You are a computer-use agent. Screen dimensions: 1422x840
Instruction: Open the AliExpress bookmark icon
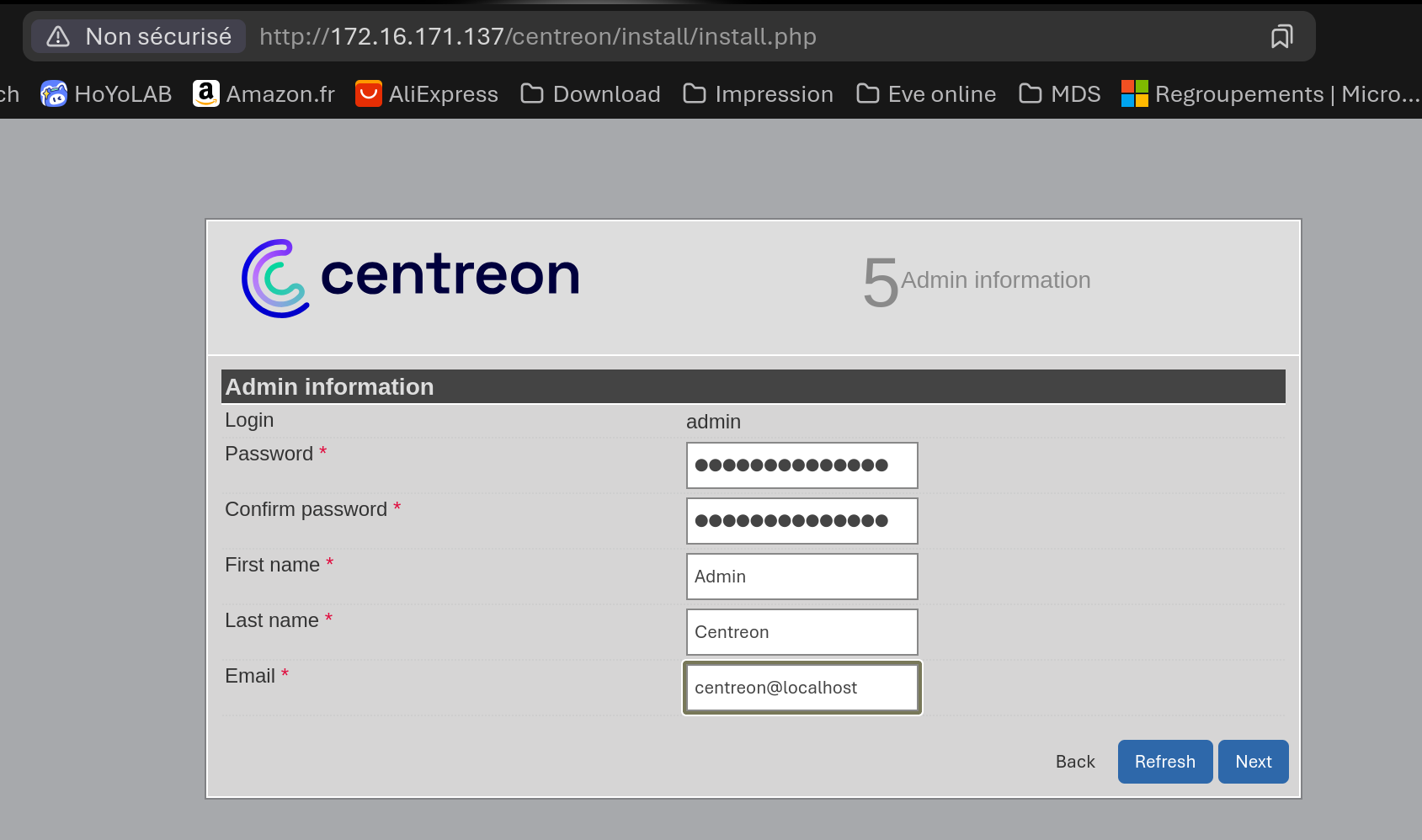(369, 93)
